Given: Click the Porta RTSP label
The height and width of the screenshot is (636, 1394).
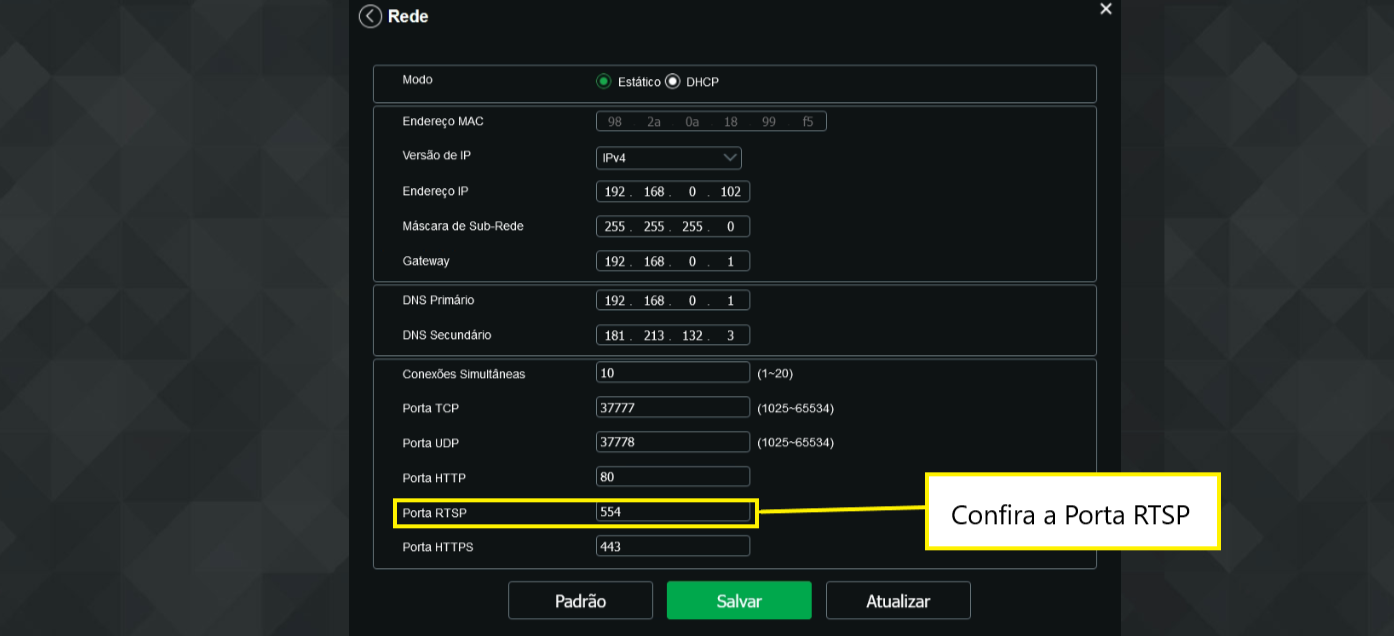Looking at the screenshot, I should [434, 513].
